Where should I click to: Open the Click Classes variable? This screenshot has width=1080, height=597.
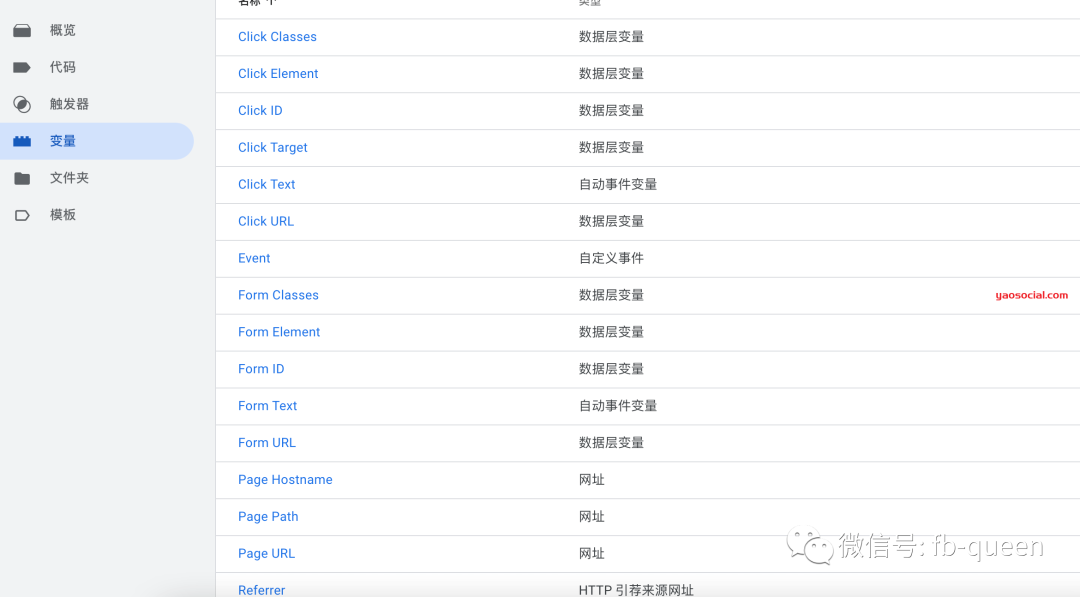coord(277,36)
